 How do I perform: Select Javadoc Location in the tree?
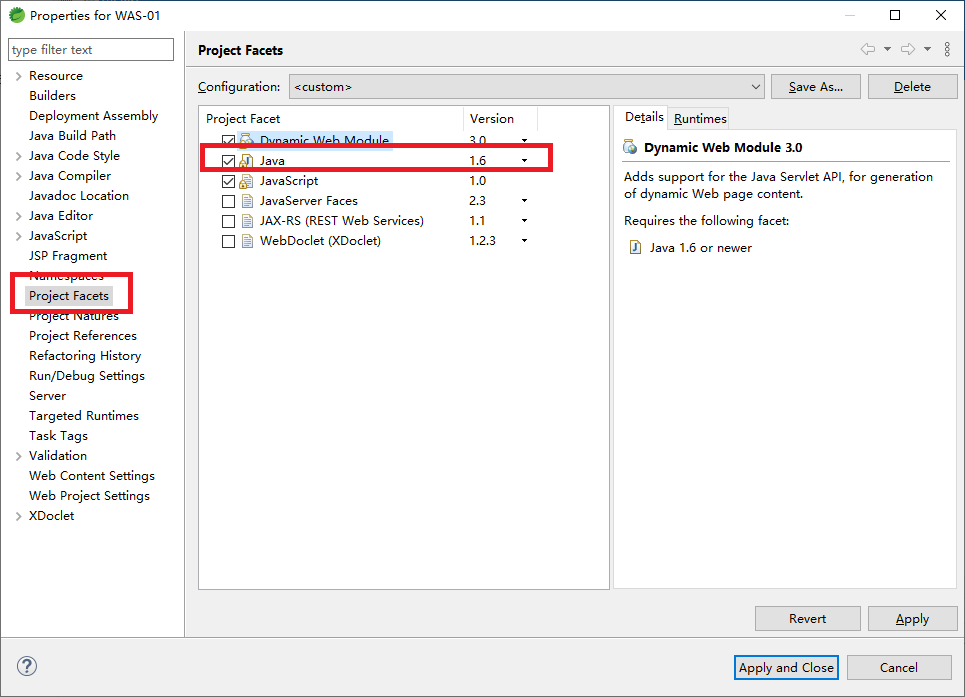(79, 196)
